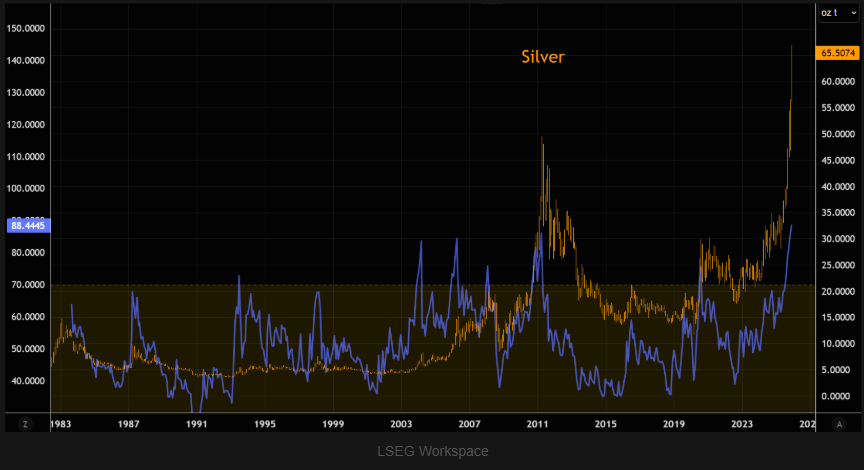The height and width of the screenshot is (470, 864).
Task: Click the 2011 label on time axis
Action: coord(538,423)
